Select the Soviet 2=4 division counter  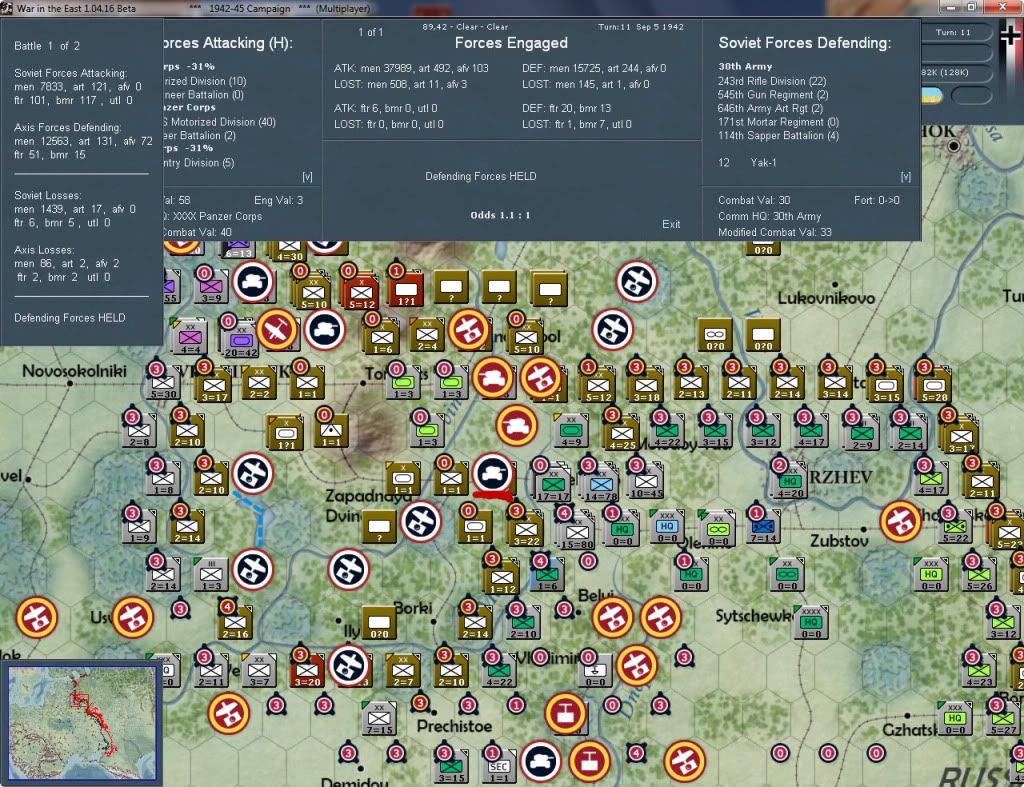click(x=426, y=335)
